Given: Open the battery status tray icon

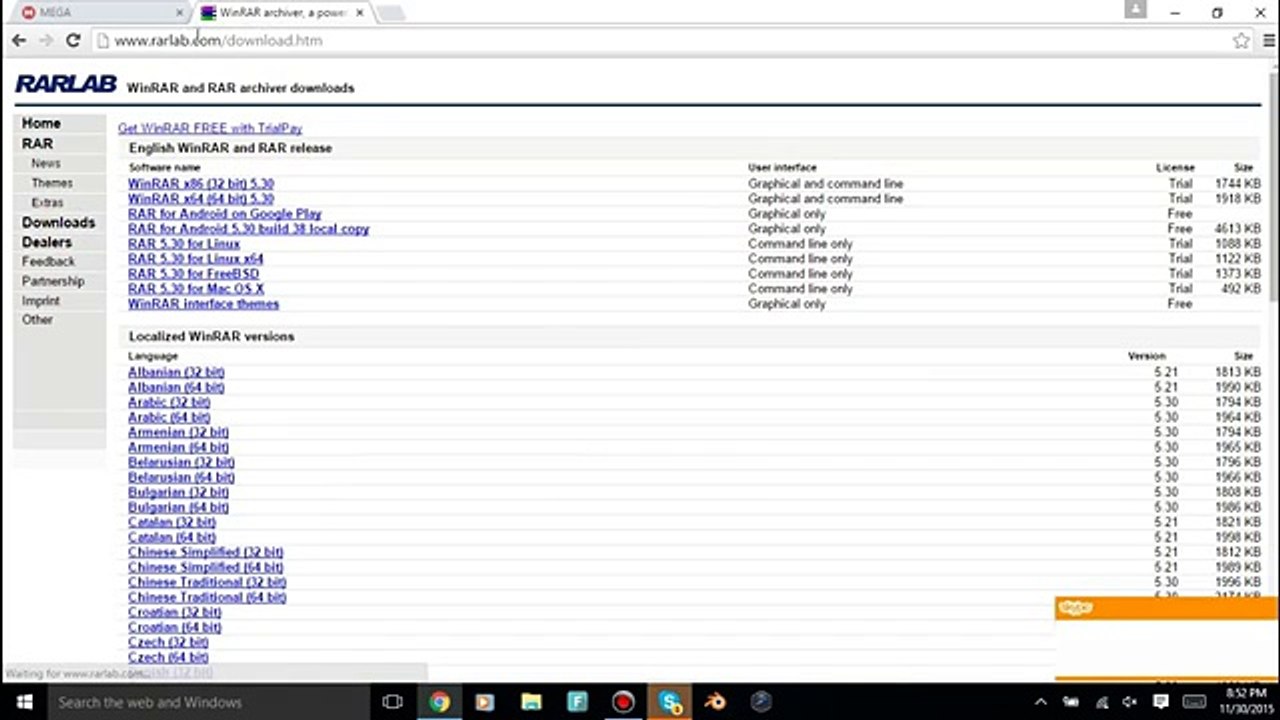Looking at the screenshot, I should click(x=1070, y=702).
